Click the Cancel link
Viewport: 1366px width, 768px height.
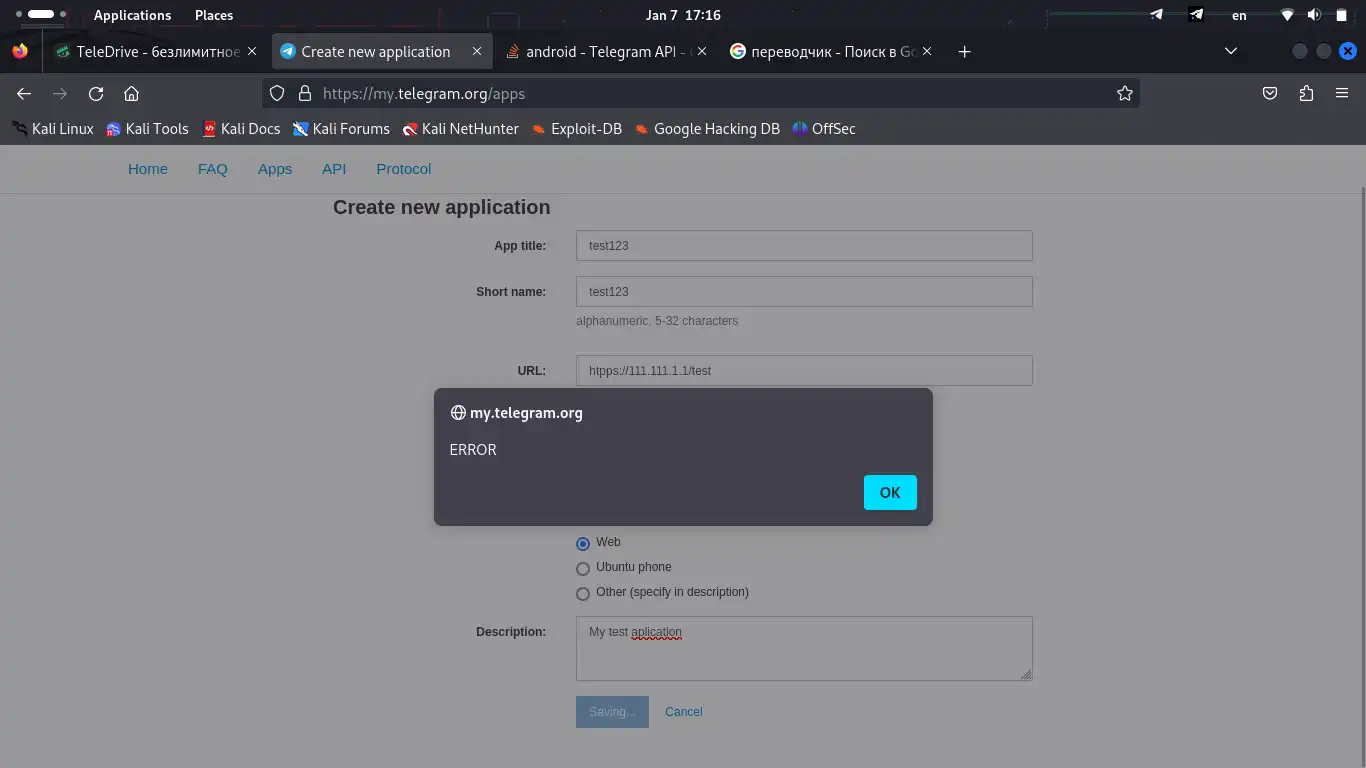684,712
